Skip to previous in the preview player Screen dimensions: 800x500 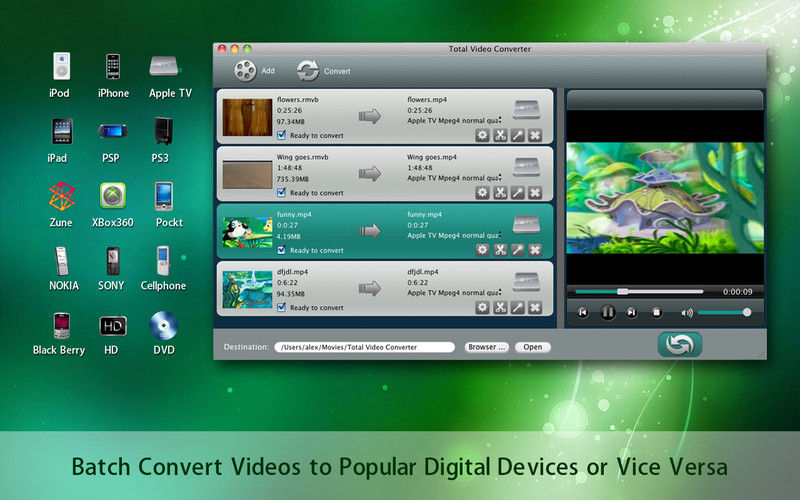(x=582, y=312)
